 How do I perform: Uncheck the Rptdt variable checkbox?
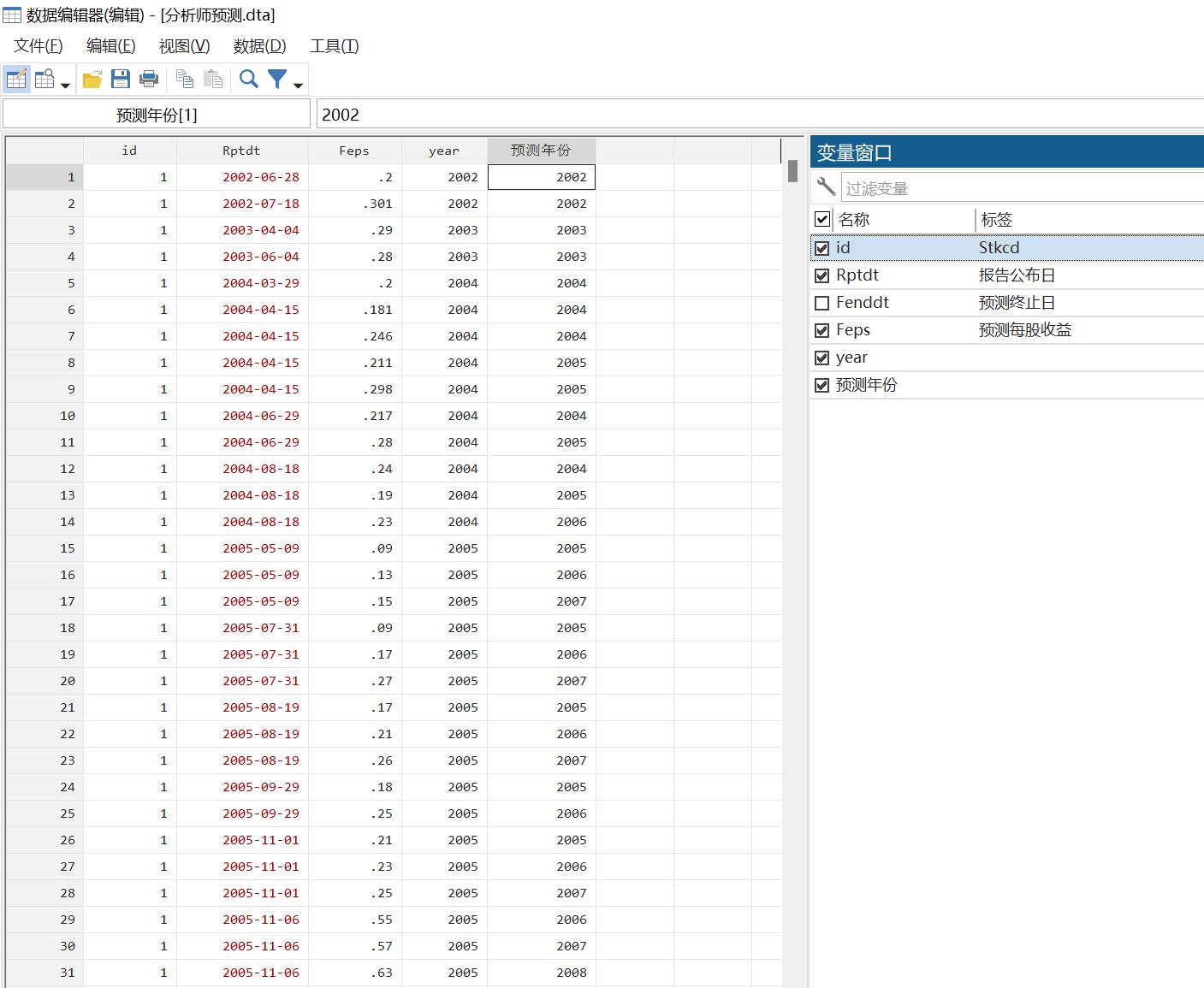(x=822, y=275)
